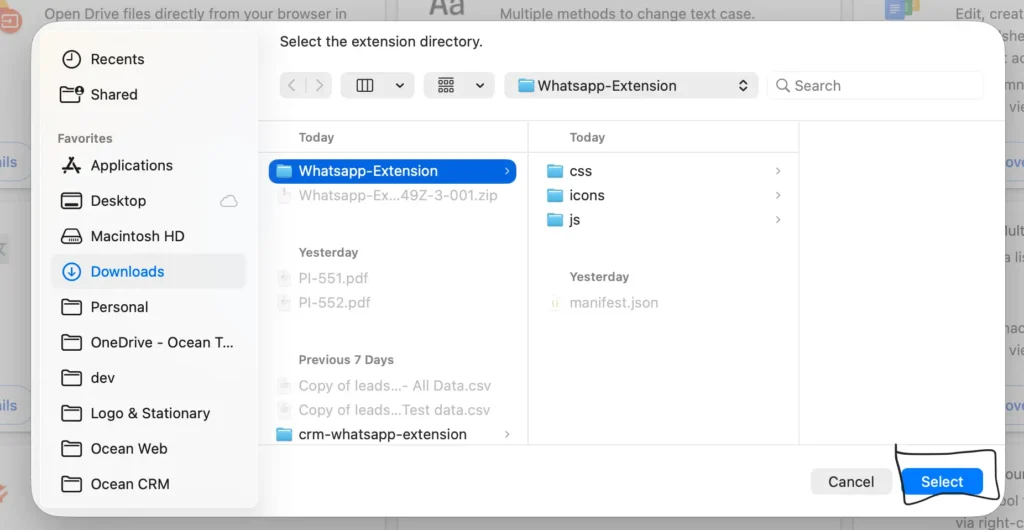Expand the icons folder chevron

pyautogui.click(x=778, y=195)
